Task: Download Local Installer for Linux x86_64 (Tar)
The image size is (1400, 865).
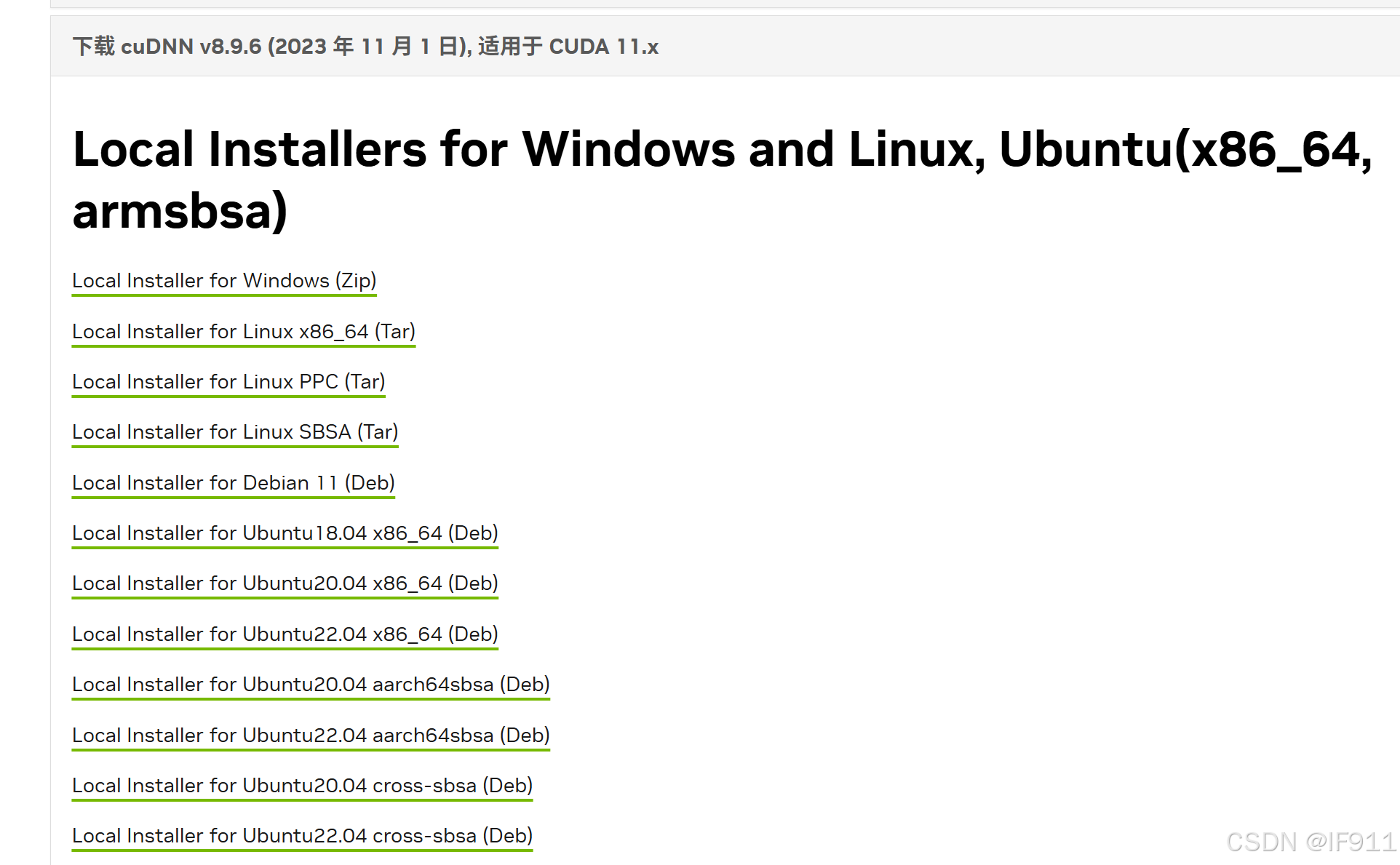Action: pos(244,332)
